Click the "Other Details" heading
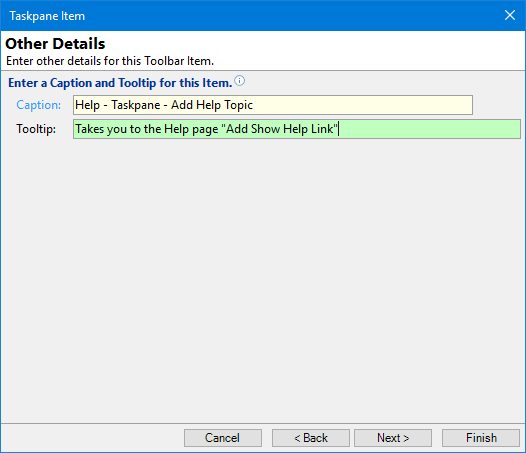Viewport: 526px width, 453px height. click(55, 44)
